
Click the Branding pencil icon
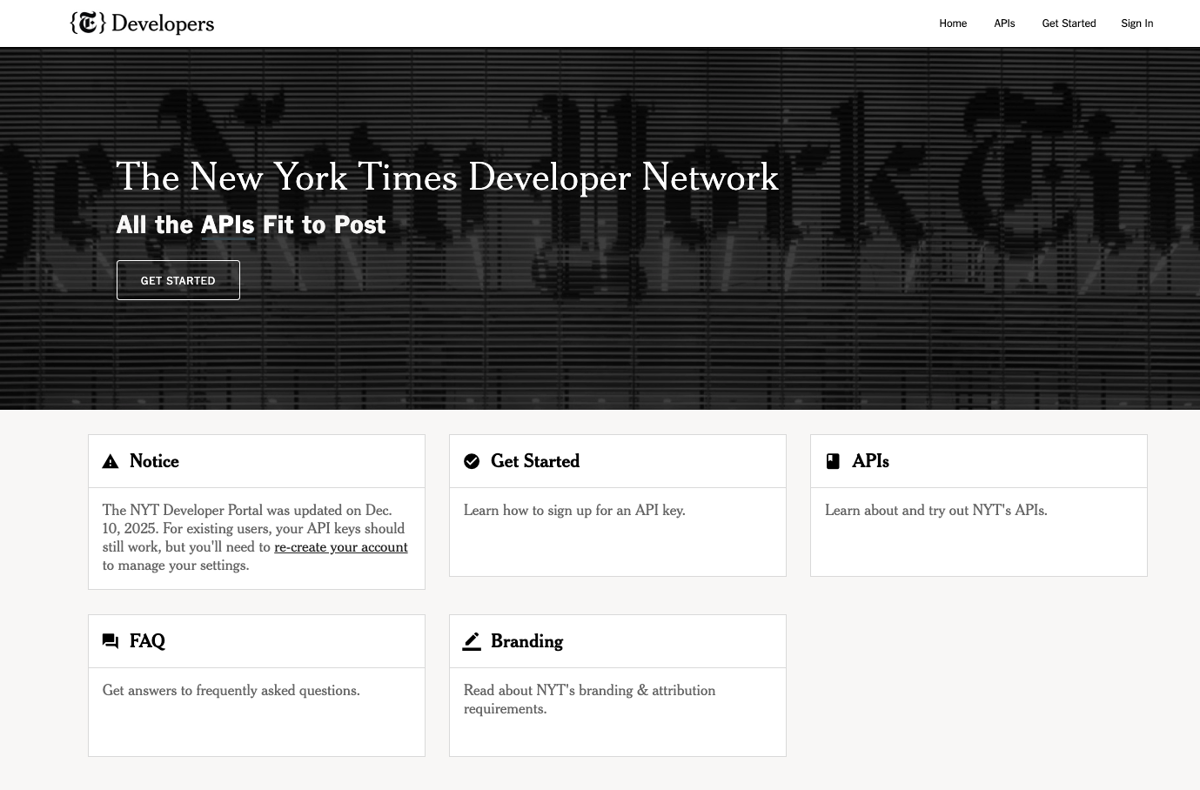472,641
